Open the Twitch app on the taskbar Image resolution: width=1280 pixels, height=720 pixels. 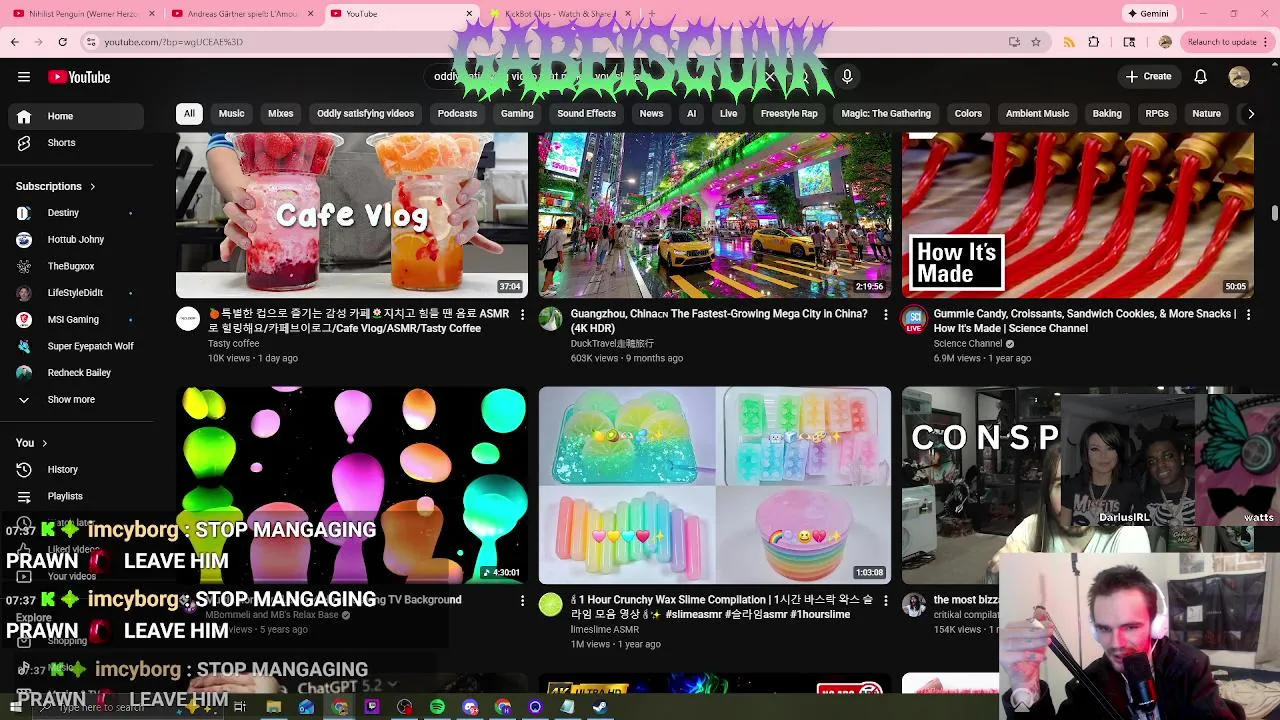[372, 707]
